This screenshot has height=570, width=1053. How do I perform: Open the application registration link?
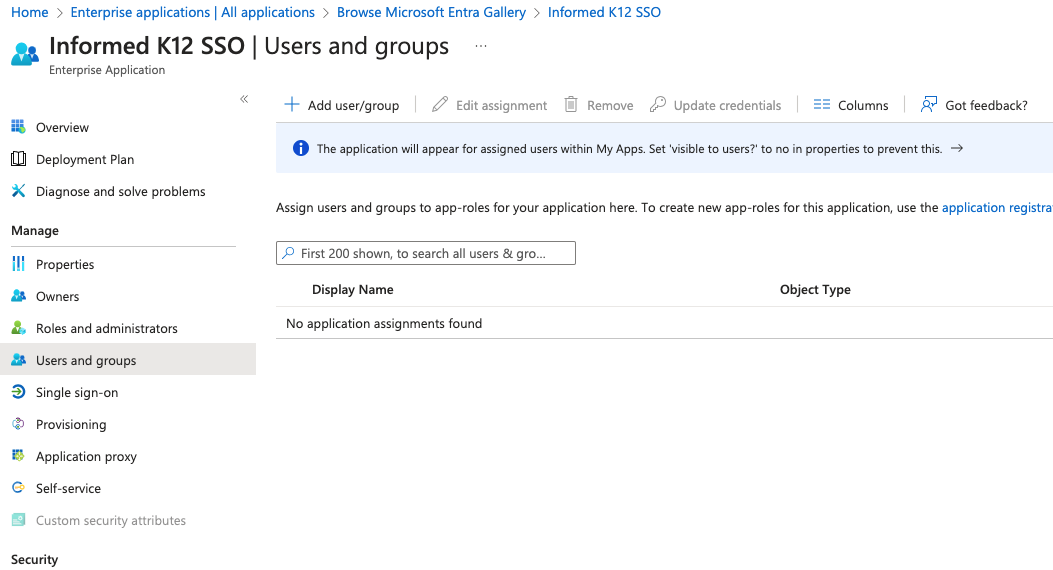996,208
